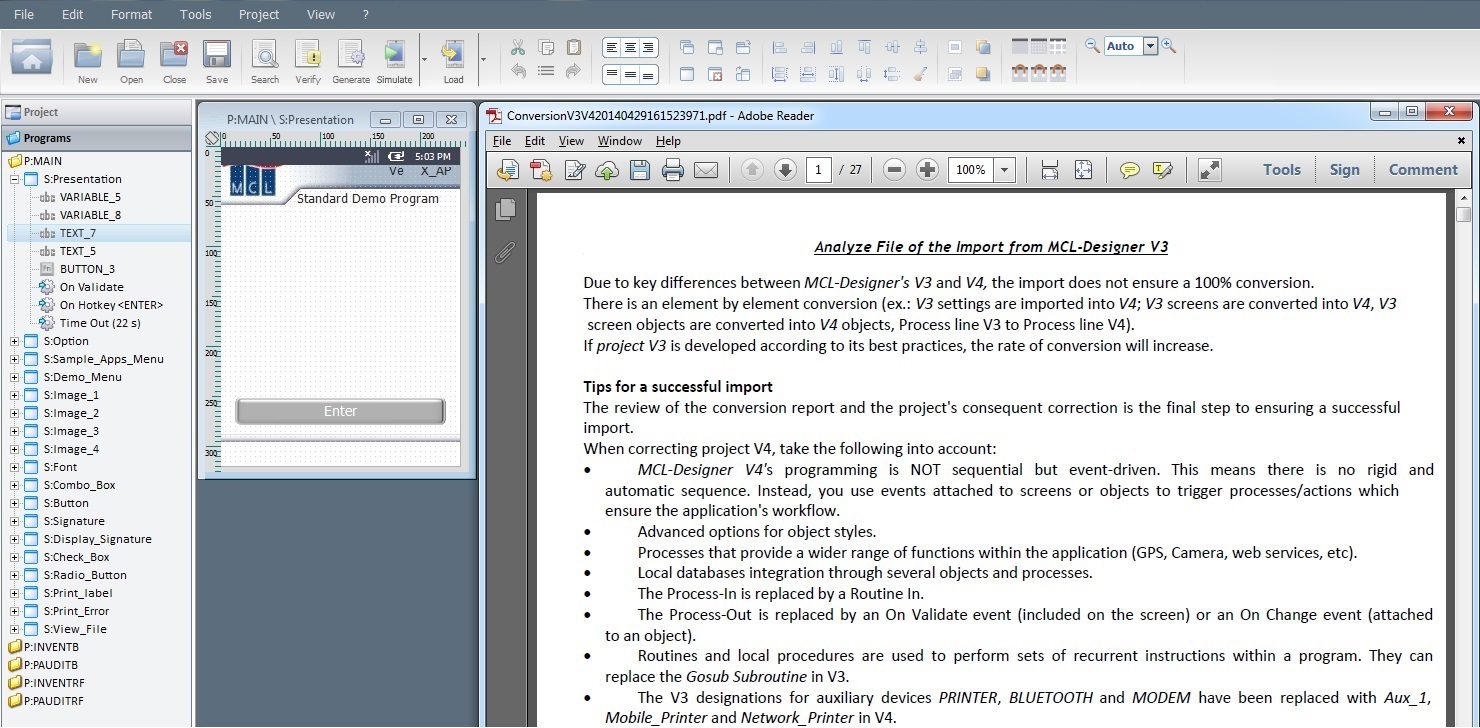Start the Simulate tool
The image size is (1480, 728).
tap(394, 60)
